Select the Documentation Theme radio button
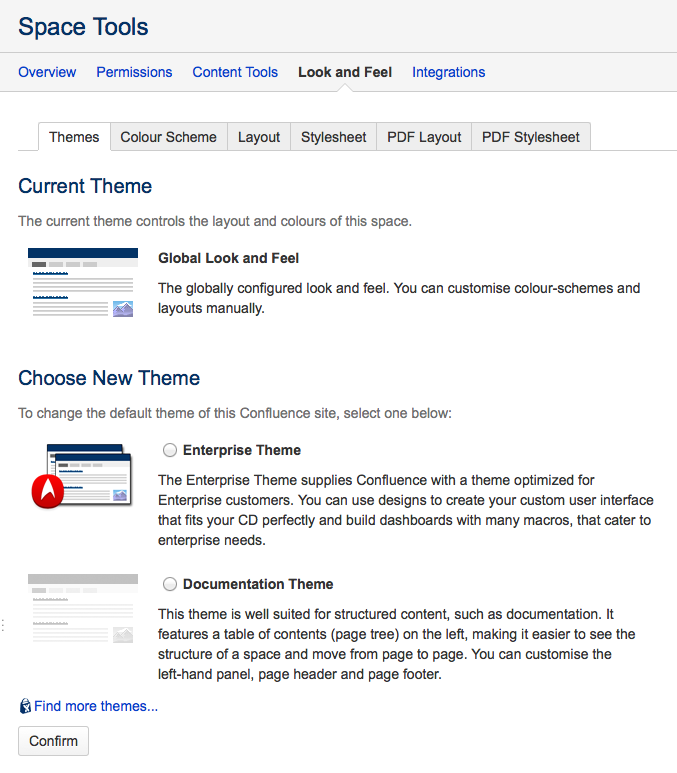This screenshot has height=773, width=677. coord(170,584)
